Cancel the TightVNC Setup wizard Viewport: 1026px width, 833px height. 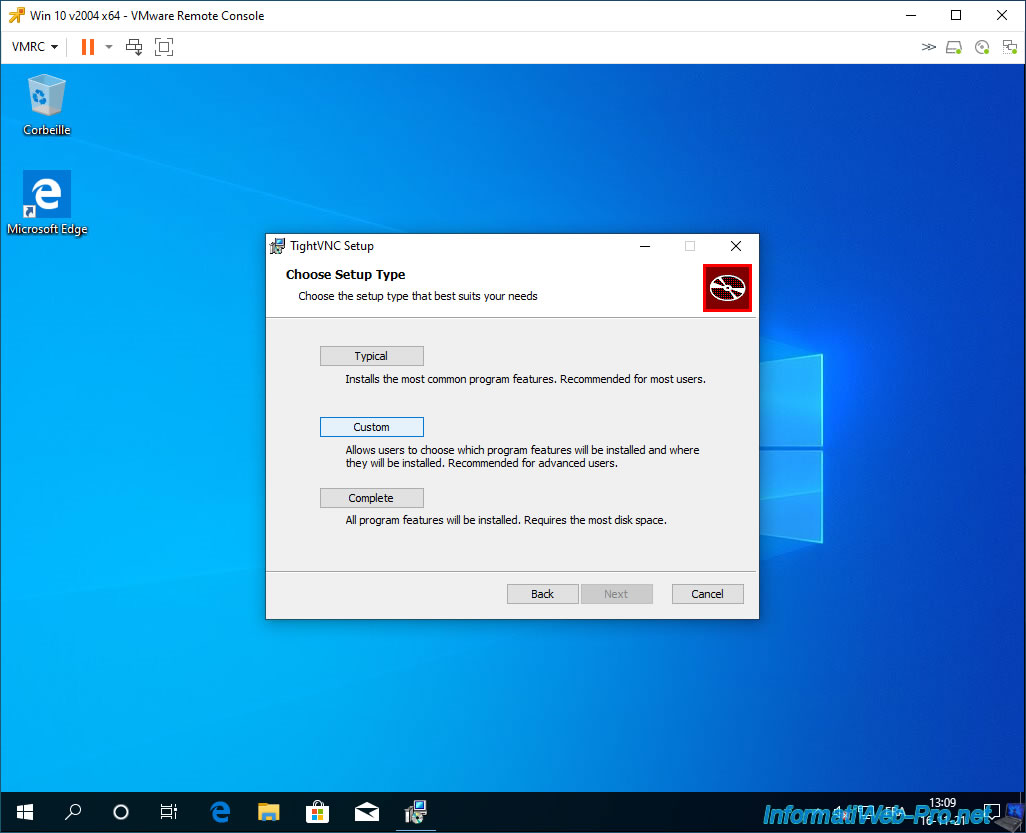707,594
